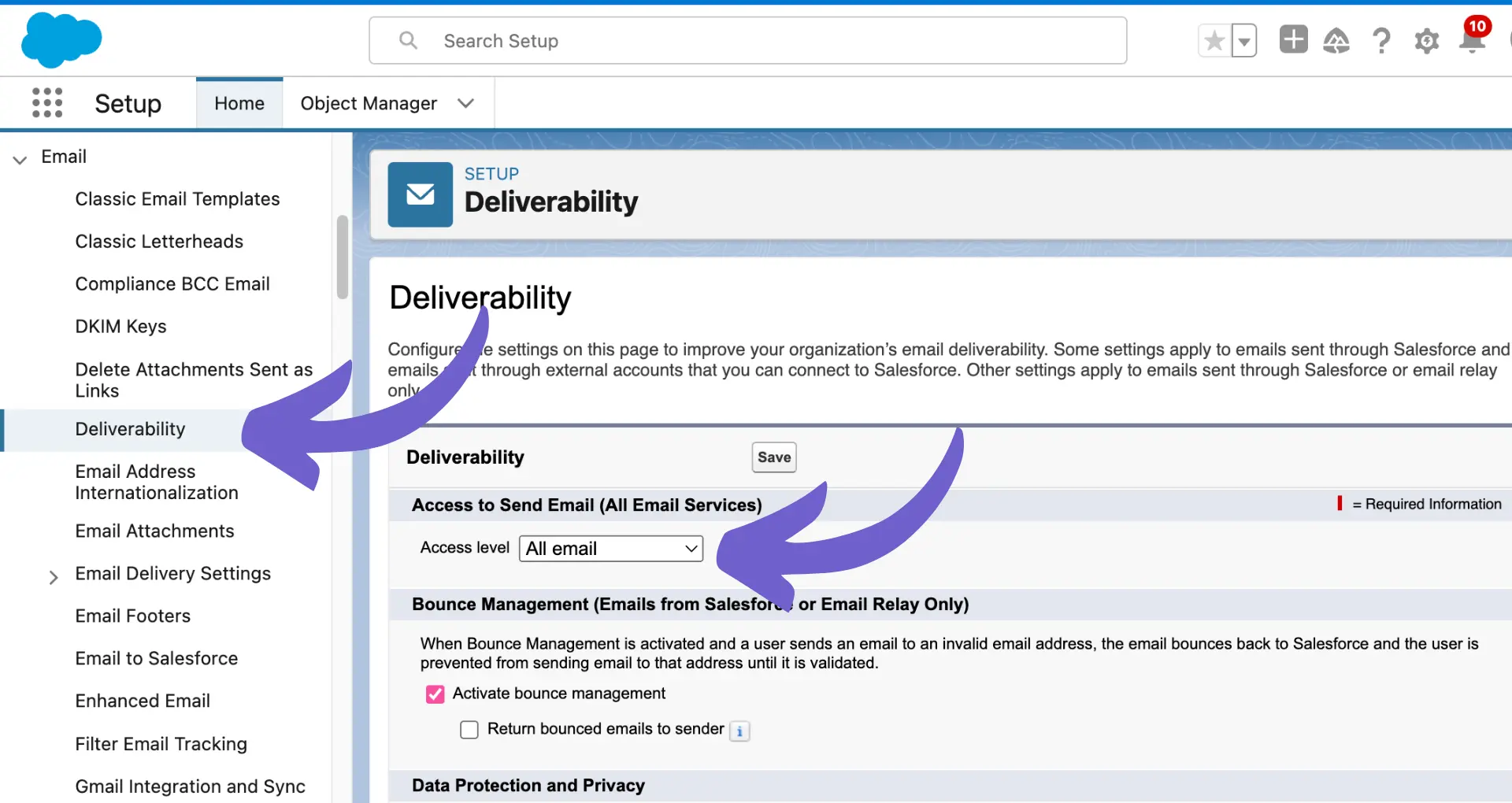The width and height of the screenshot is (1512, 803).
Task: Open the Object Manager tab
Action: point(369,103)
